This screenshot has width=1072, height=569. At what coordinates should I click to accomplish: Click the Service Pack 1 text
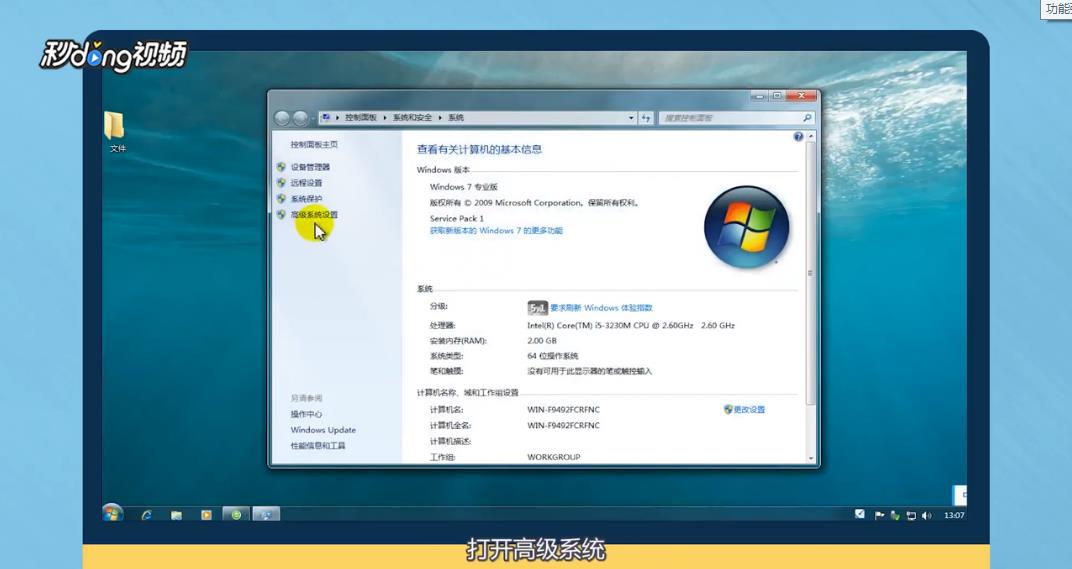[457, 218]
